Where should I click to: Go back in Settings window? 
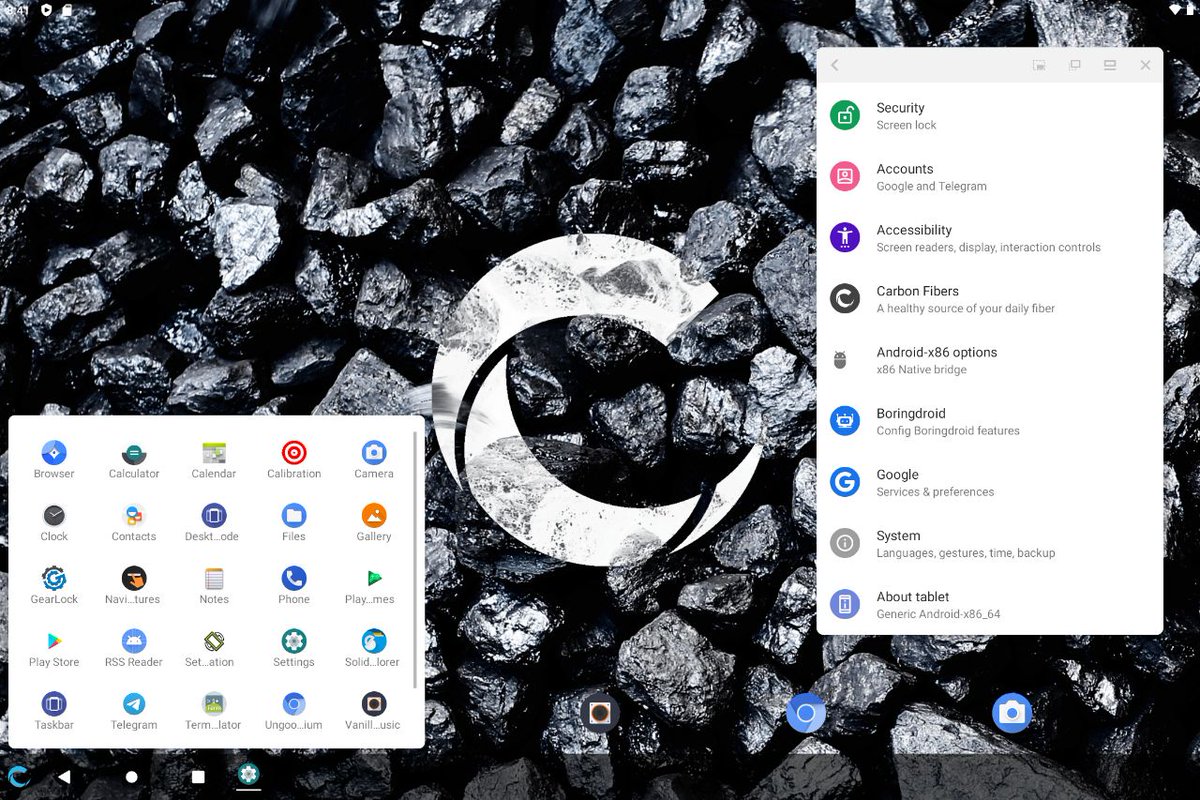[x=835, y=65]
